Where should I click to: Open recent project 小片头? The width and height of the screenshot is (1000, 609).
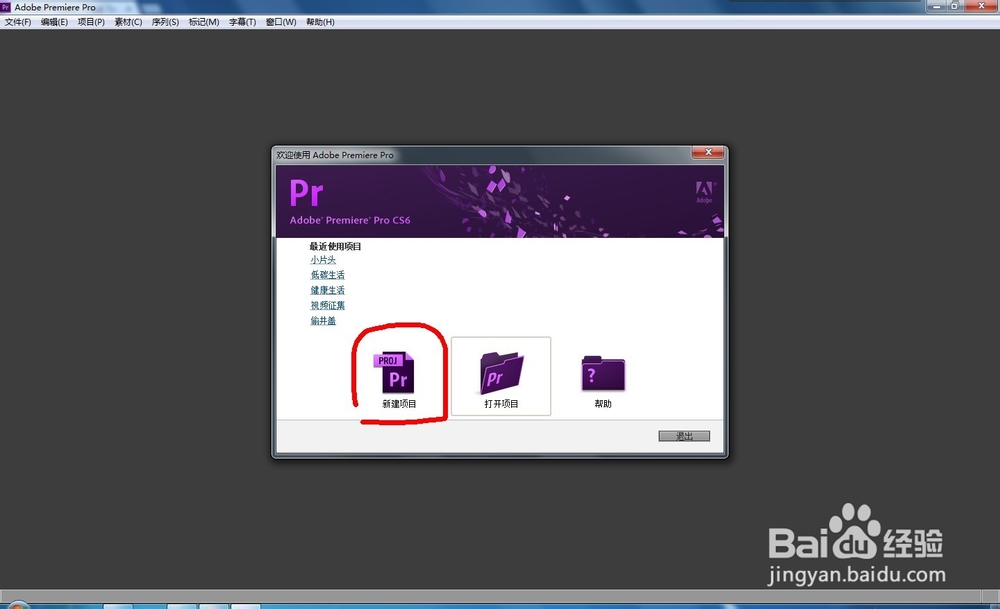point(323,260)
